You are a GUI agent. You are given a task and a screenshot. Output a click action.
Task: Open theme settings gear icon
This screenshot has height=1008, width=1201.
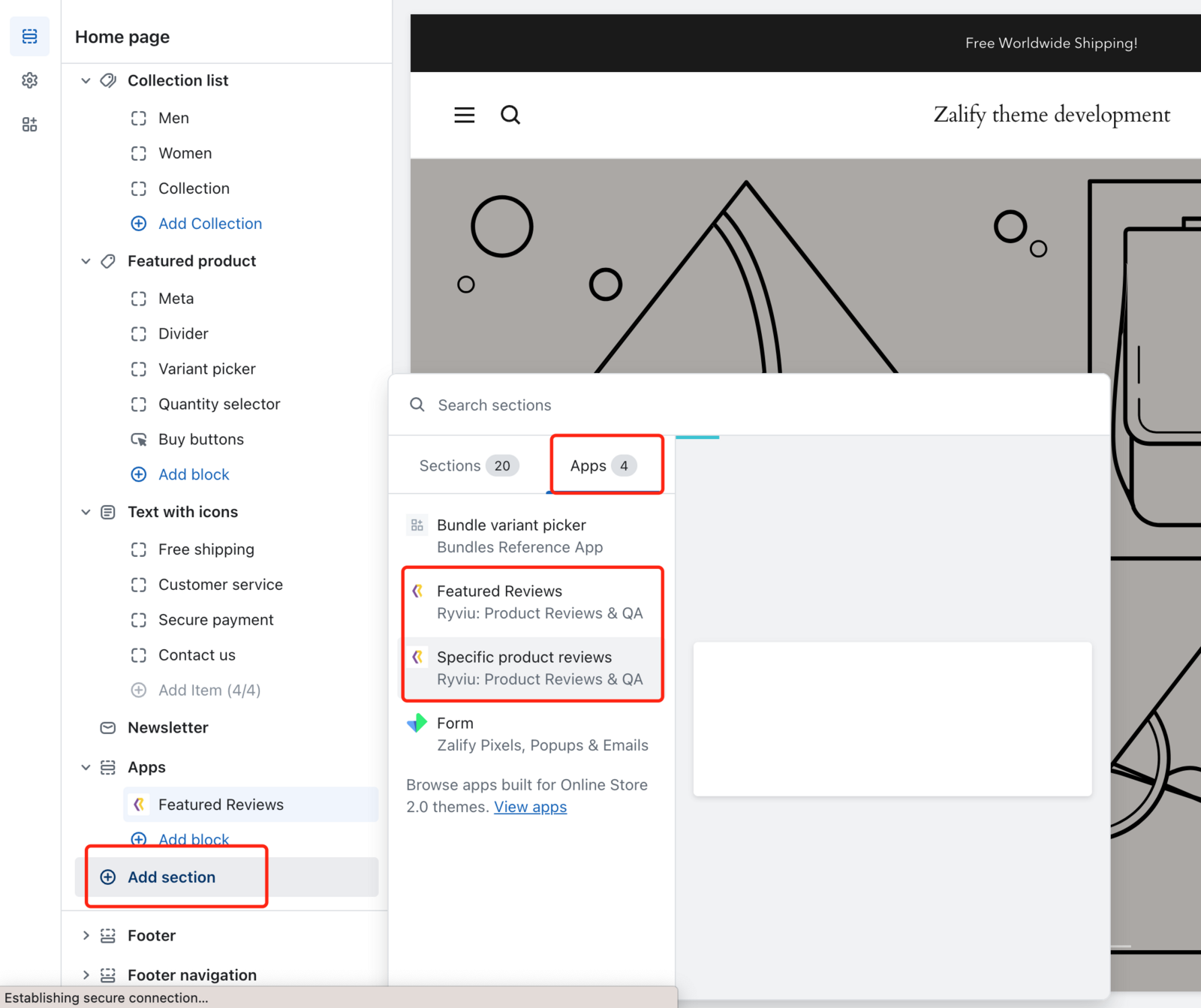pyautogui.click(x=29, y=80)
